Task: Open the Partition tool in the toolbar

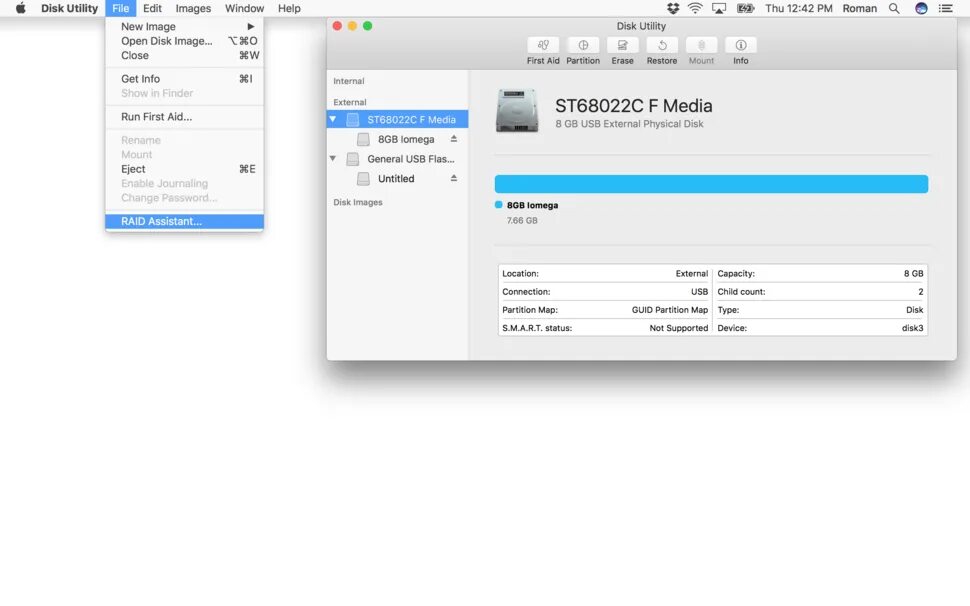Action: (583, 45)
